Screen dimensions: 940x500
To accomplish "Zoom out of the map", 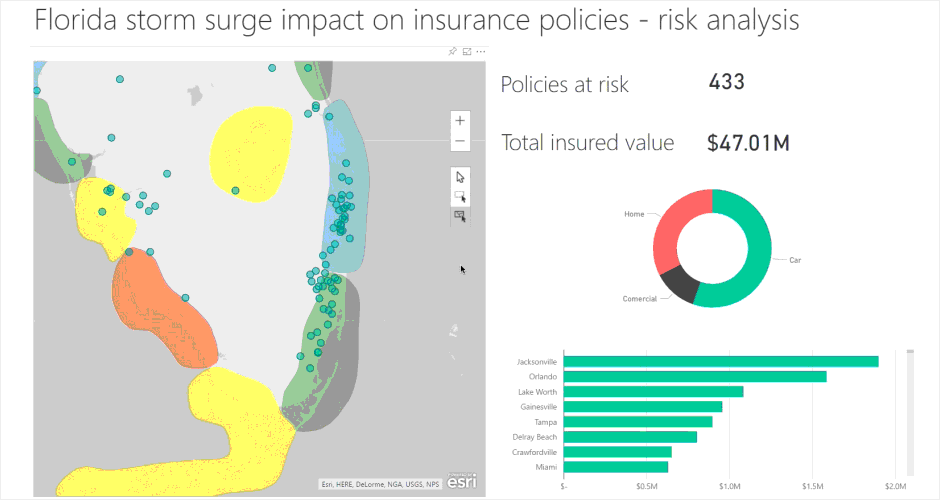I will 460,142.
